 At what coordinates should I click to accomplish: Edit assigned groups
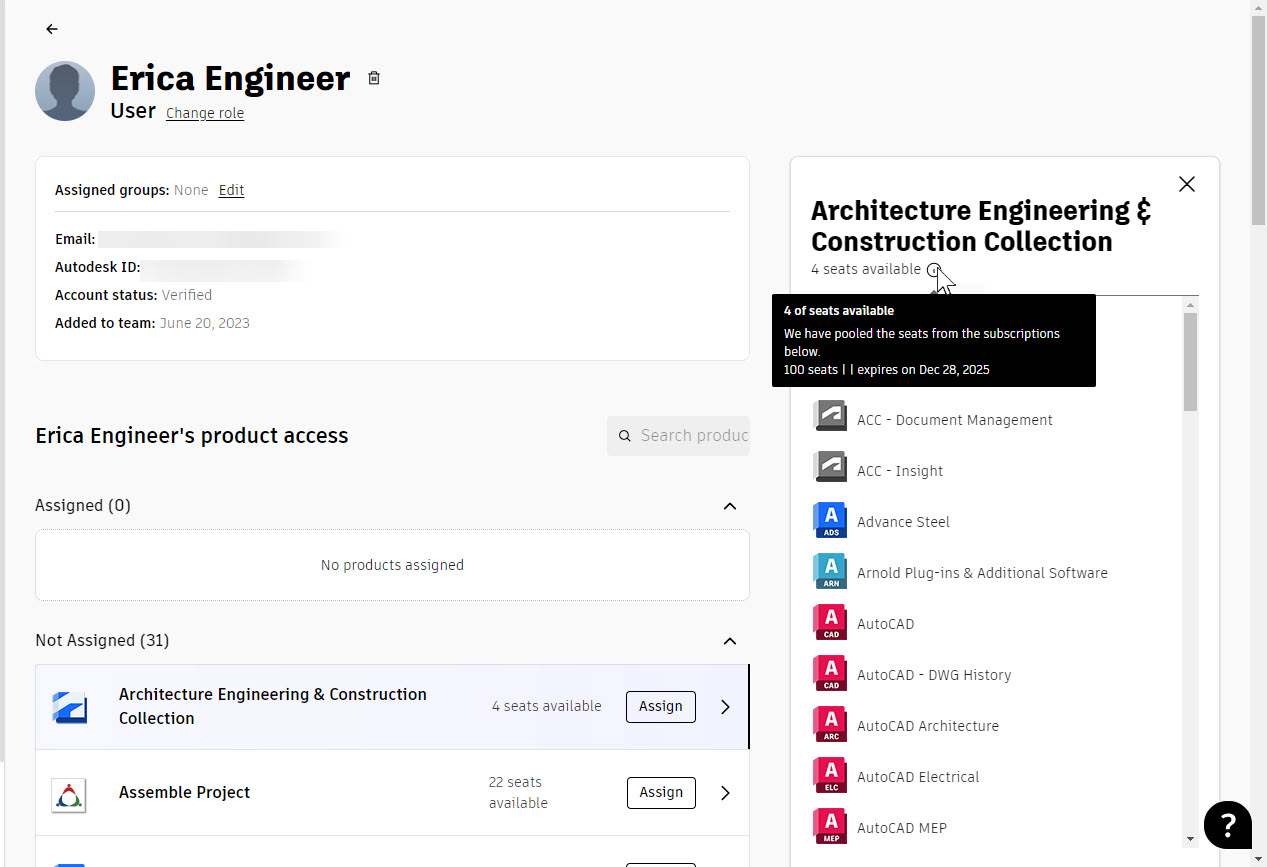tap(231, 190)
